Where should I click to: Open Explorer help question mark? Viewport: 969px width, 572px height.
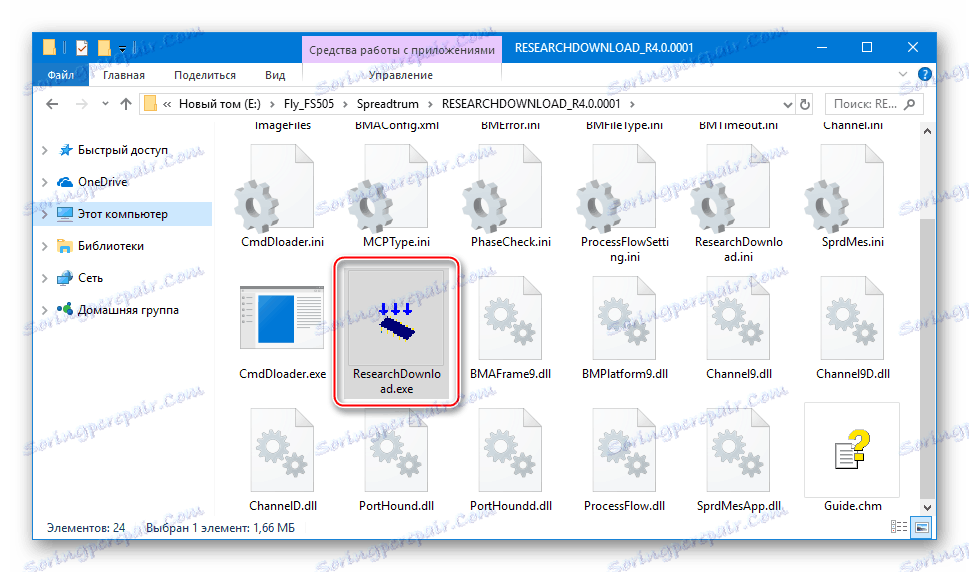[x=925, y=74]
